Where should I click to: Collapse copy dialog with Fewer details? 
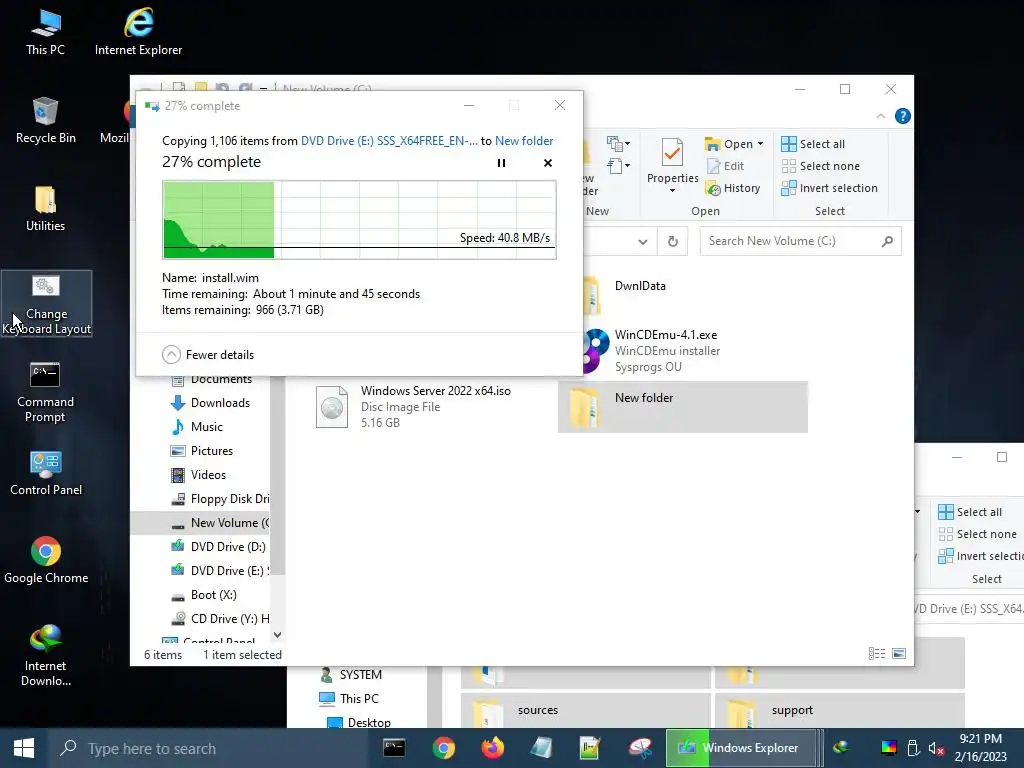tap(208, 355)
